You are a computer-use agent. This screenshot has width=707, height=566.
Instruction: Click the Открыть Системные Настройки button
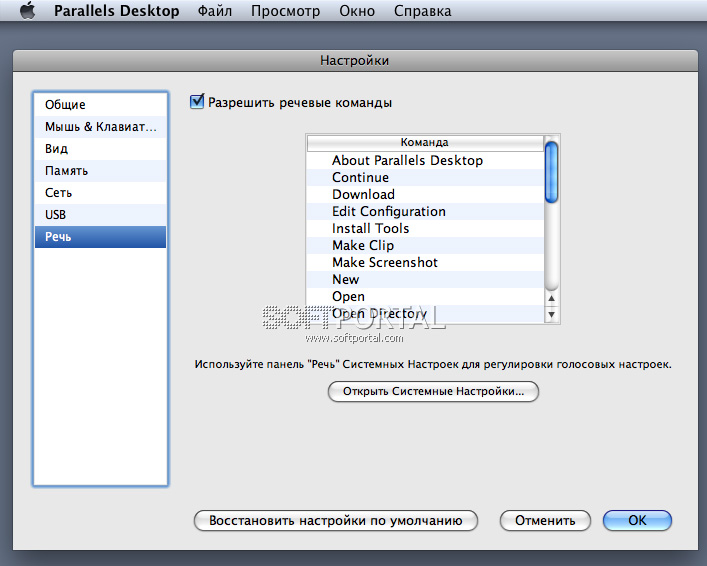click(x=433, y=392)
